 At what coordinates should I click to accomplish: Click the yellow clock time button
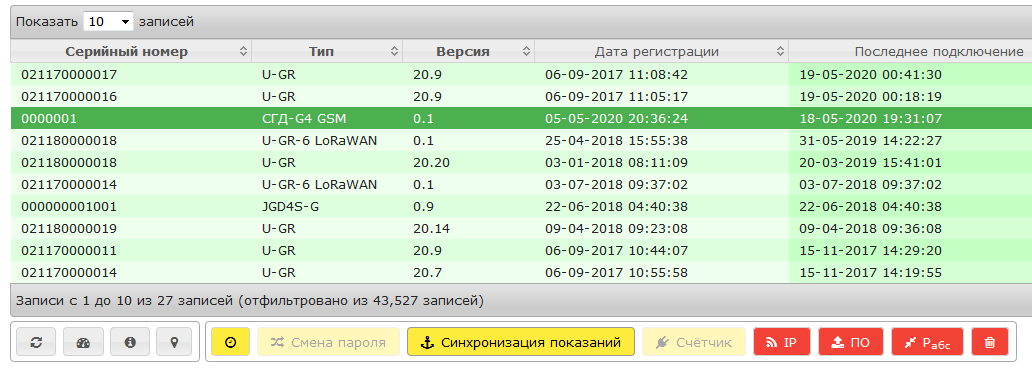230,342
